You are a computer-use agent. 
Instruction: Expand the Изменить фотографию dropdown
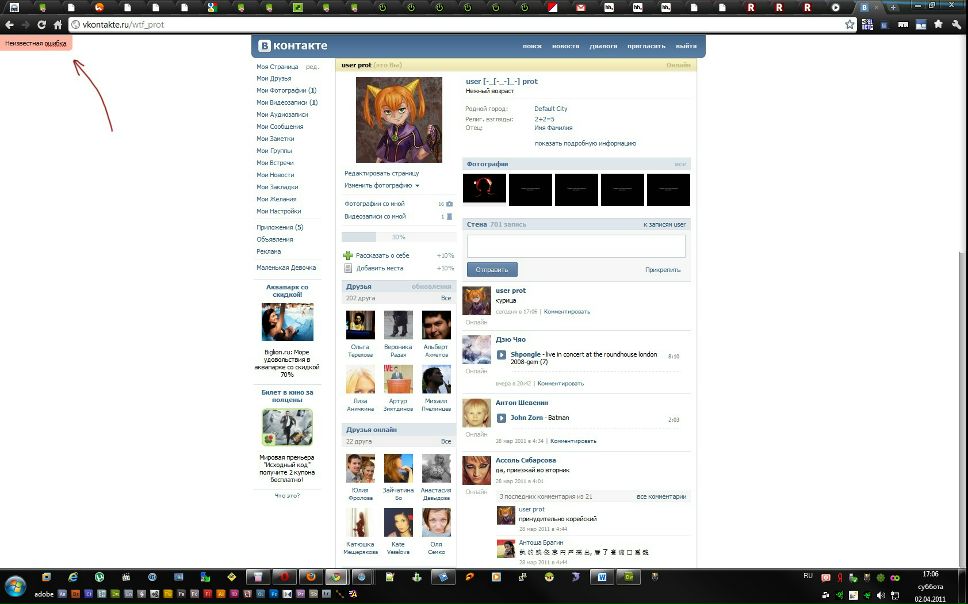(x=381, y=185)
